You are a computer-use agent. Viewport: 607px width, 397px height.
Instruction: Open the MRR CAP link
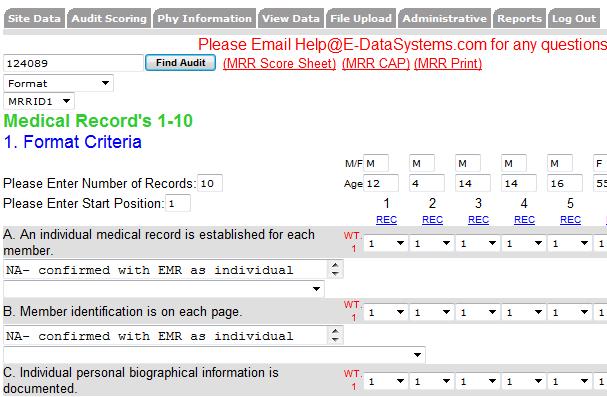pos(376,63)
